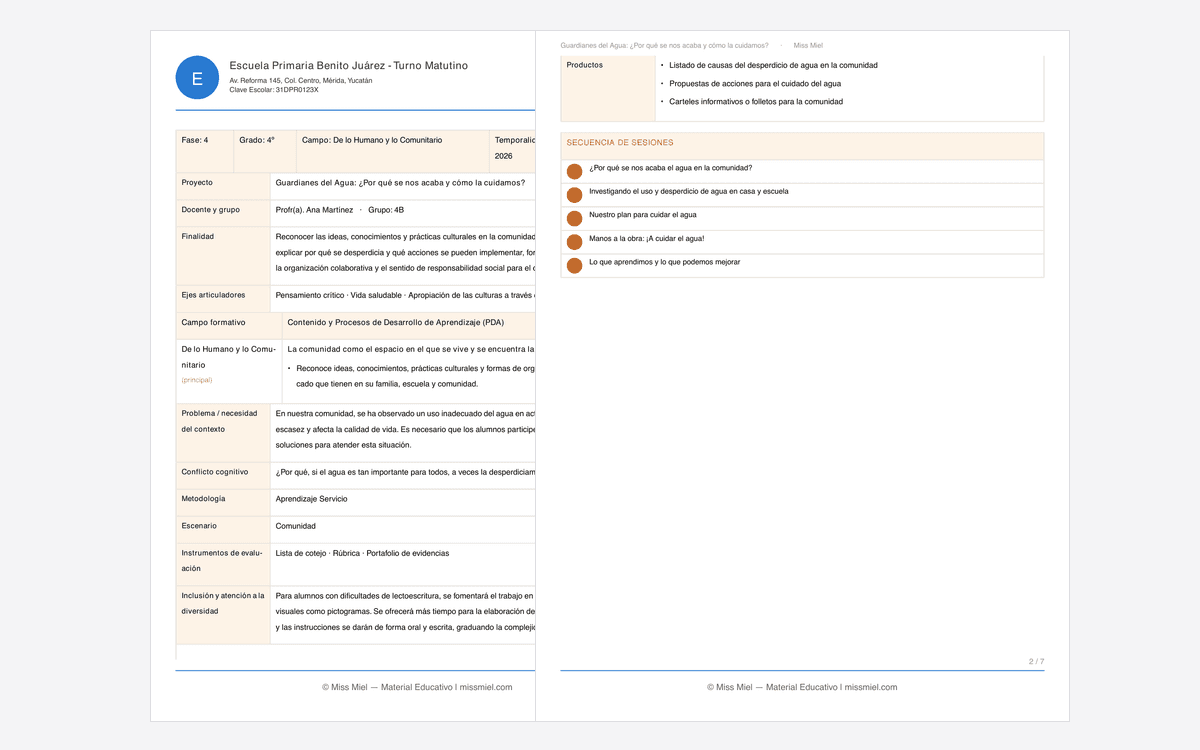Click session title '¿Por qué se nos acaba el agua en la comunidad?'
Screen dimensions: 1200x750
coord(671,168)
